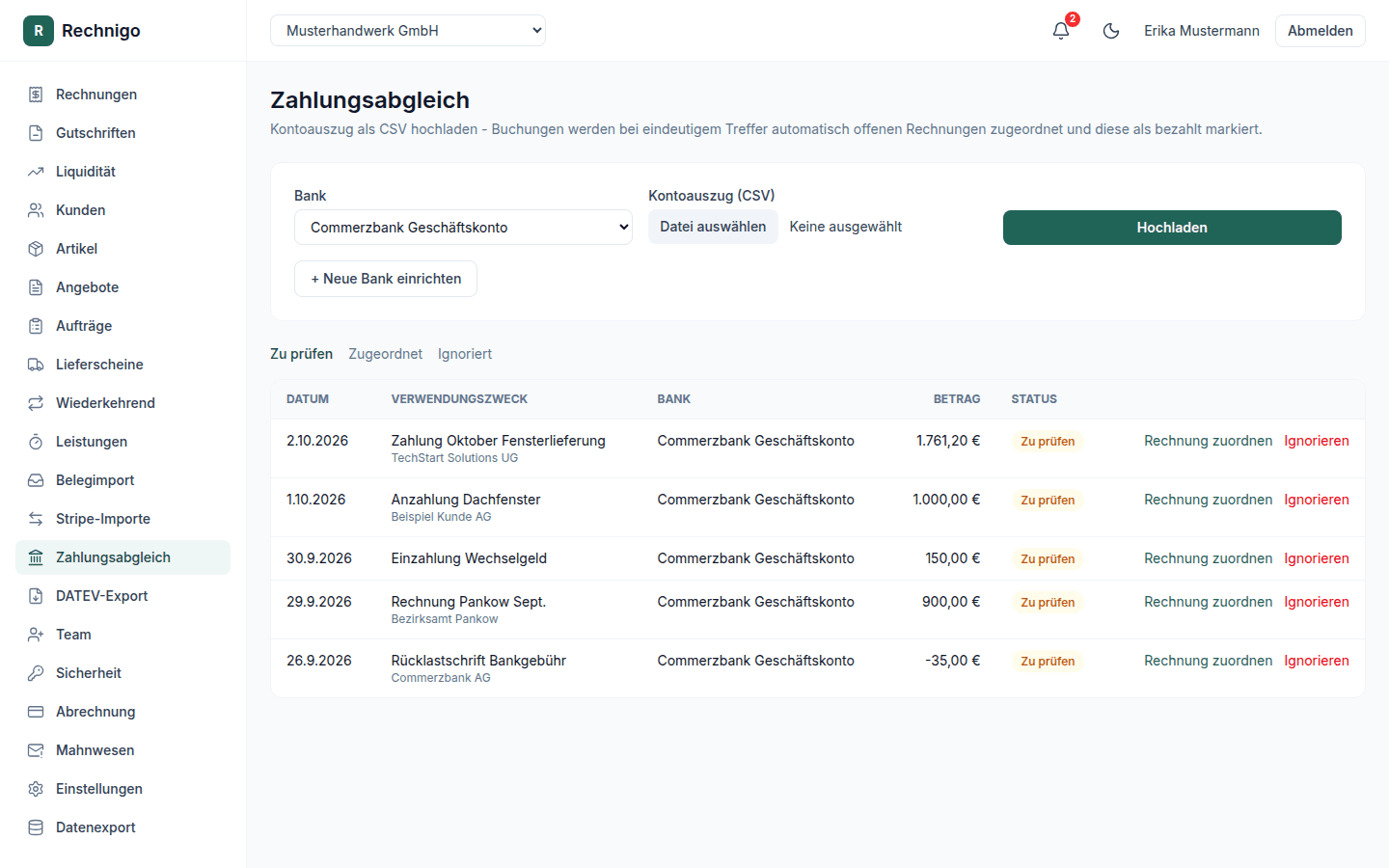The image size is (1389, 868).
Task: Click the Gutschriften document icon
Action: [x=36, y=133]
